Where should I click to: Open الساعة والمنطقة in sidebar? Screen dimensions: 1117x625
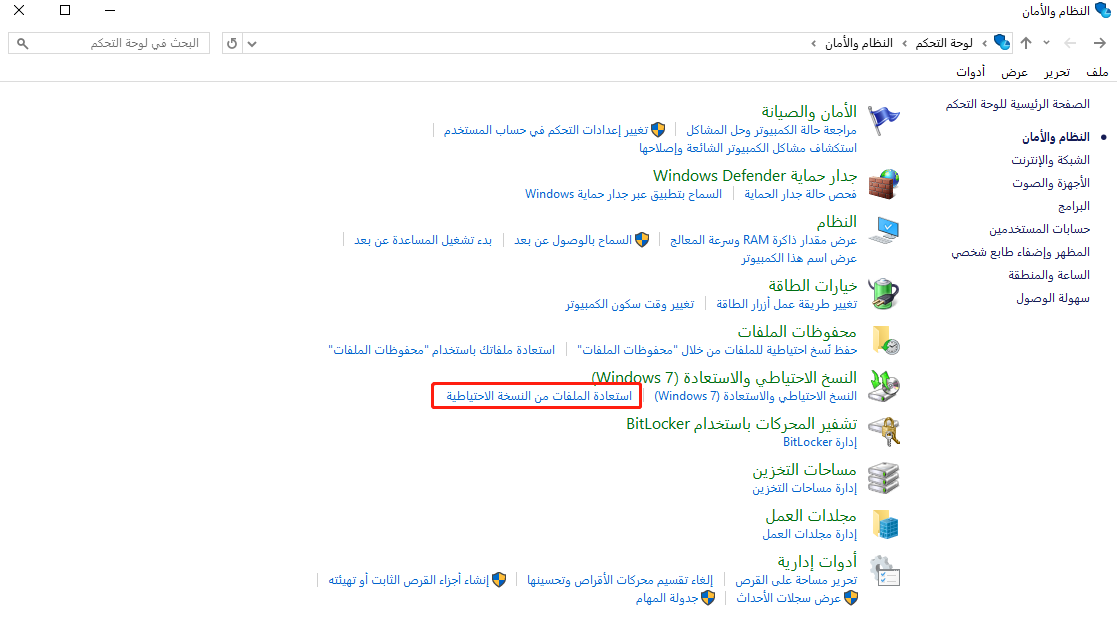pos(1049,275)
